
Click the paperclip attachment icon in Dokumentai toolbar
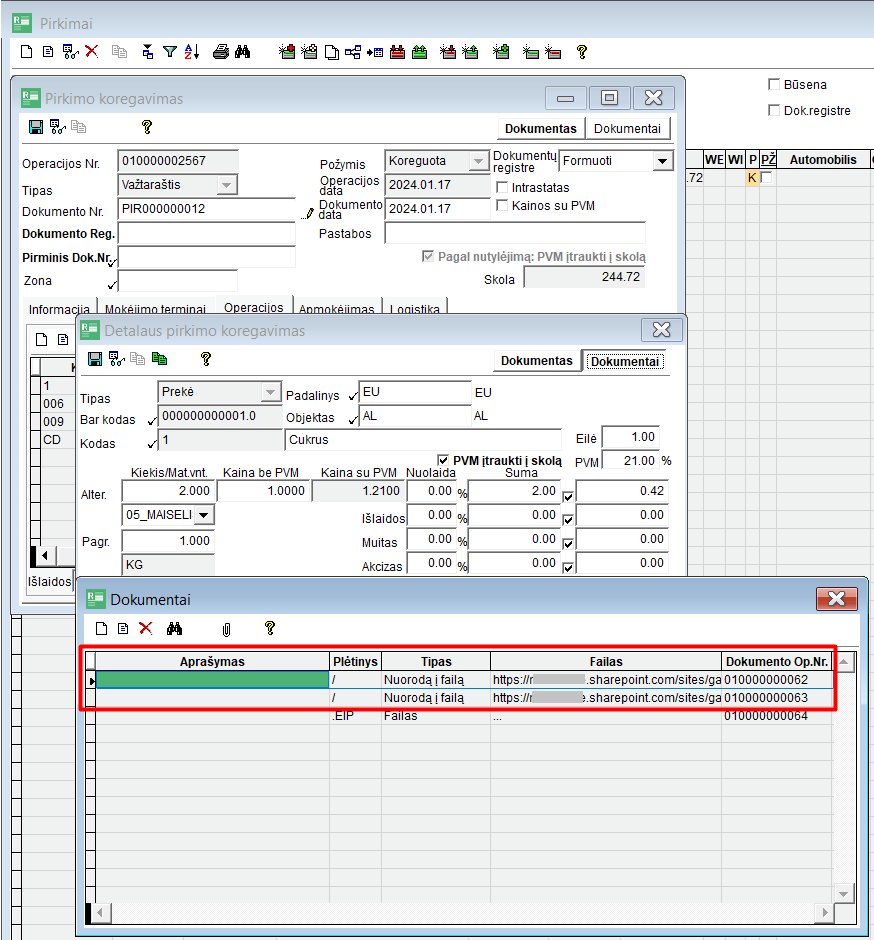[227, 628]
